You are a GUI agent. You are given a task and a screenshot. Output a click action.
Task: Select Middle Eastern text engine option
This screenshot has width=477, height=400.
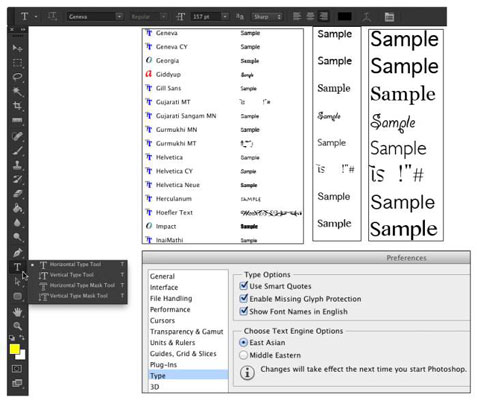(244, 355)
